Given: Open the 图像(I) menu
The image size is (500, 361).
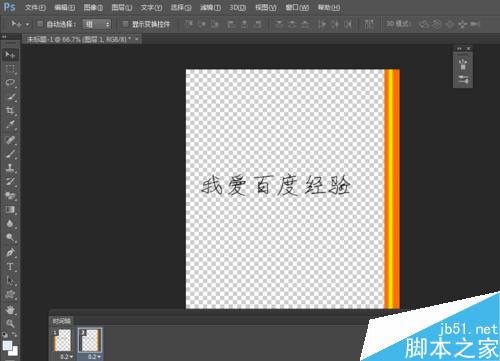Looking at the screenshot, I should point(93,7).
